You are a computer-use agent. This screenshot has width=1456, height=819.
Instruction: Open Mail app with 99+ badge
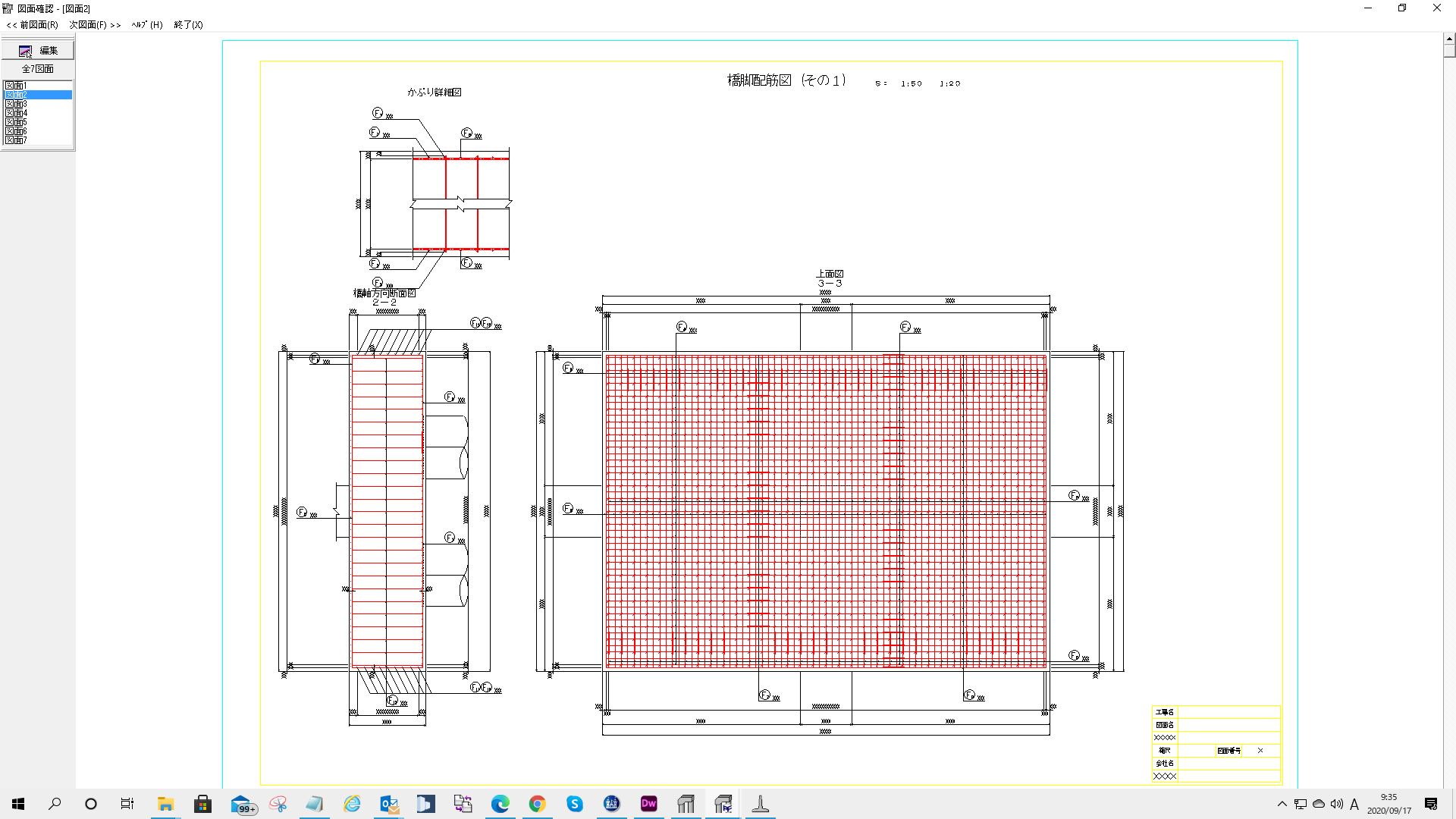pyautogui.click(x=241, y=804)
